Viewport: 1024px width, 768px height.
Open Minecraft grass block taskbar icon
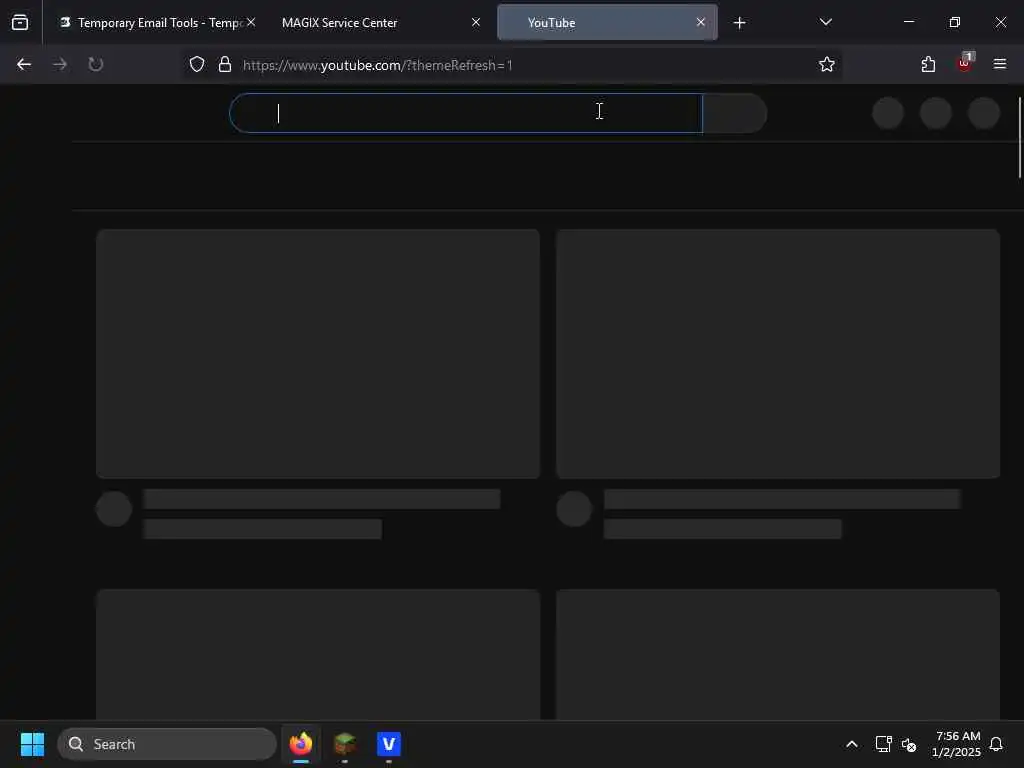point(345,744)
